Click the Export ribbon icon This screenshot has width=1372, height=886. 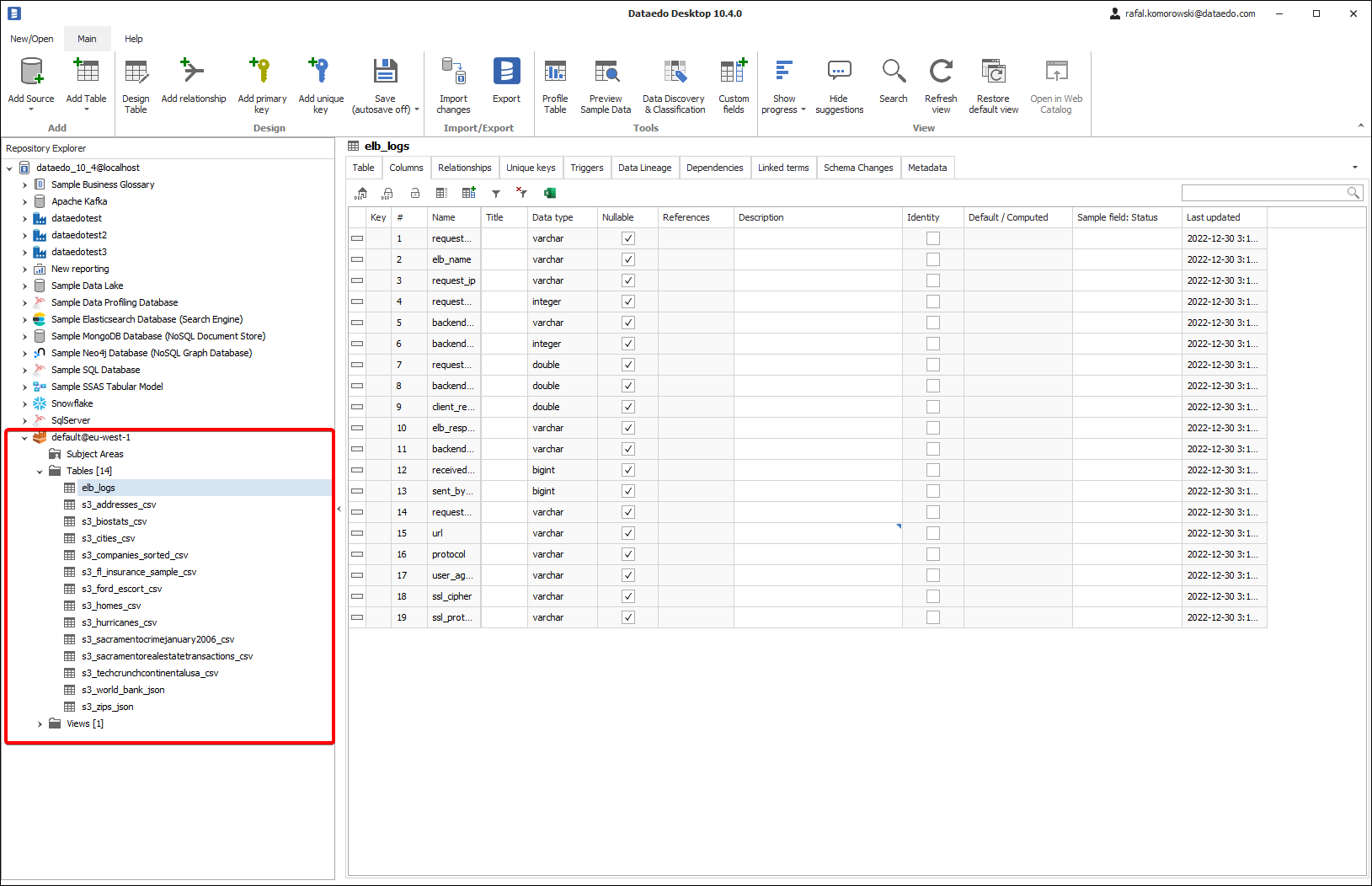click(x=506, y=72)
